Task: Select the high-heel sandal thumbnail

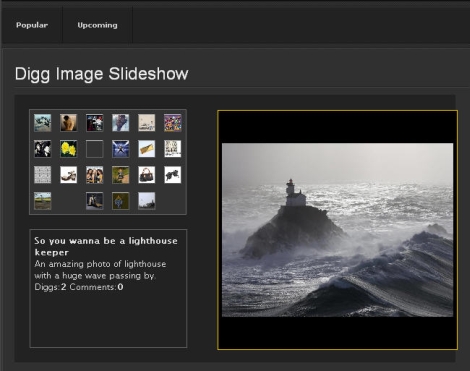Action: [69, 175]
